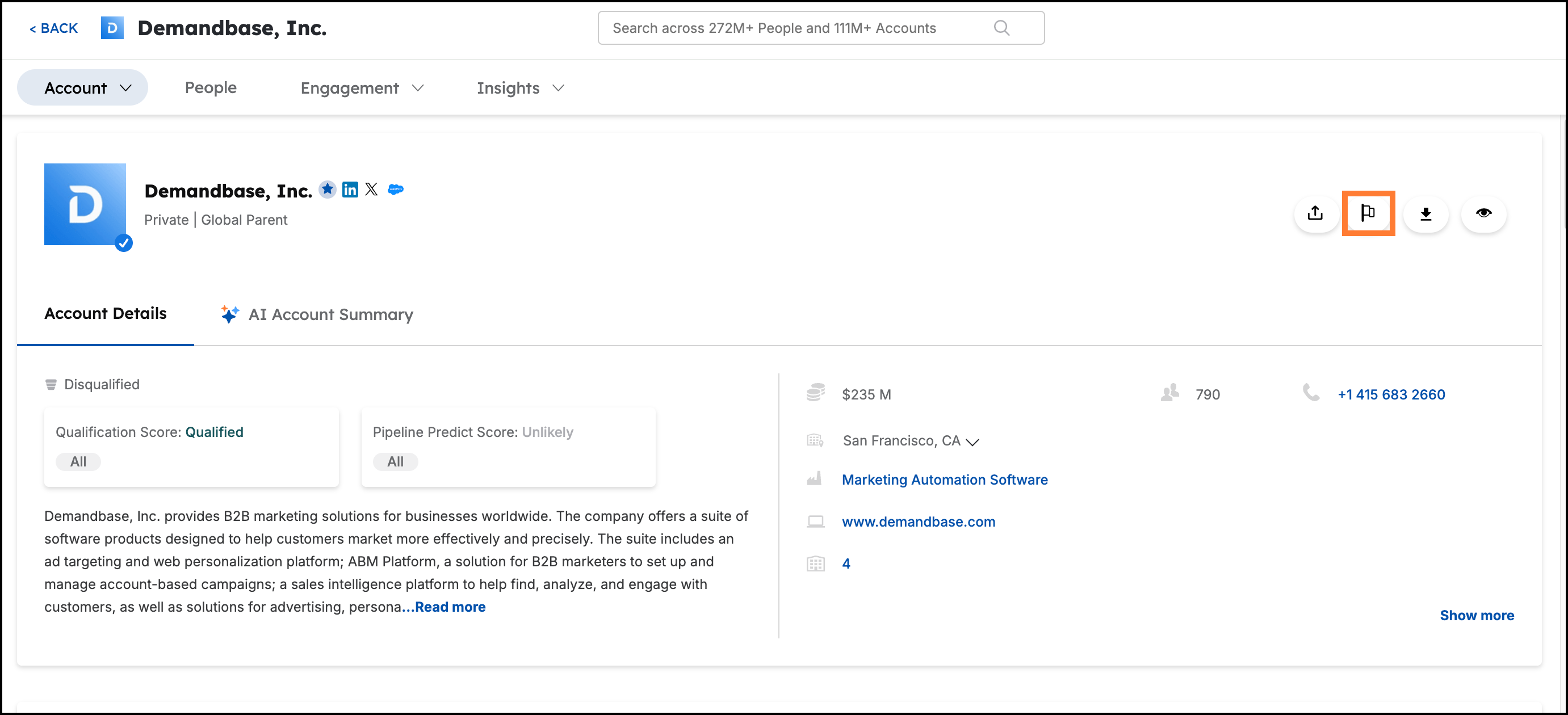Expand the San Francisco, CA location chevron
1568x715 pixels.
click(x=972, y=443)
